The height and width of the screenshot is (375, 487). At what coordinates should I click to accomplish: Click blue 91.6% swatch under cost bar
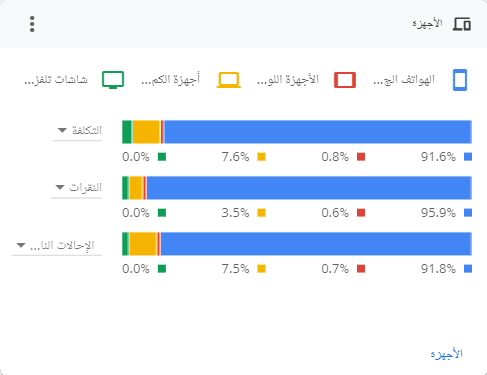pos(468,157)
